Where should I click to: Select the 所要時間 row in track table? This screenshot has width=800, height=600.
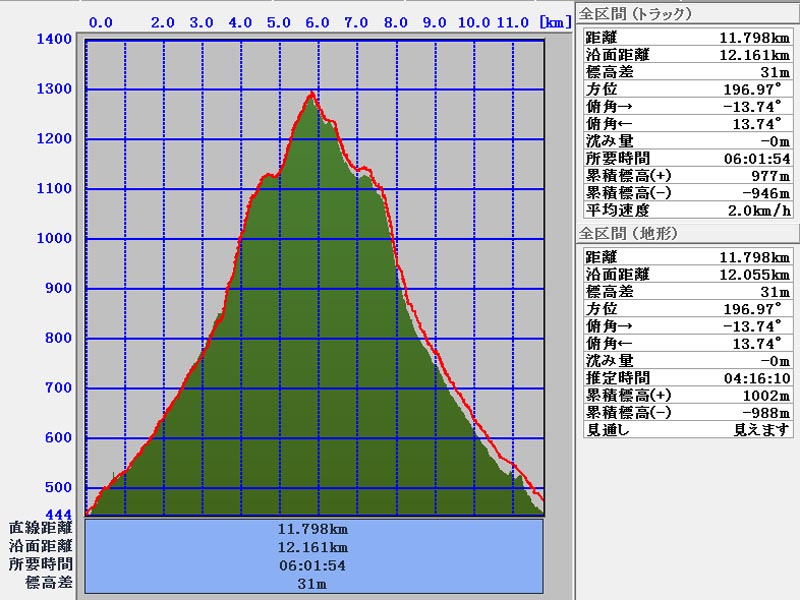tap(686, 158)
